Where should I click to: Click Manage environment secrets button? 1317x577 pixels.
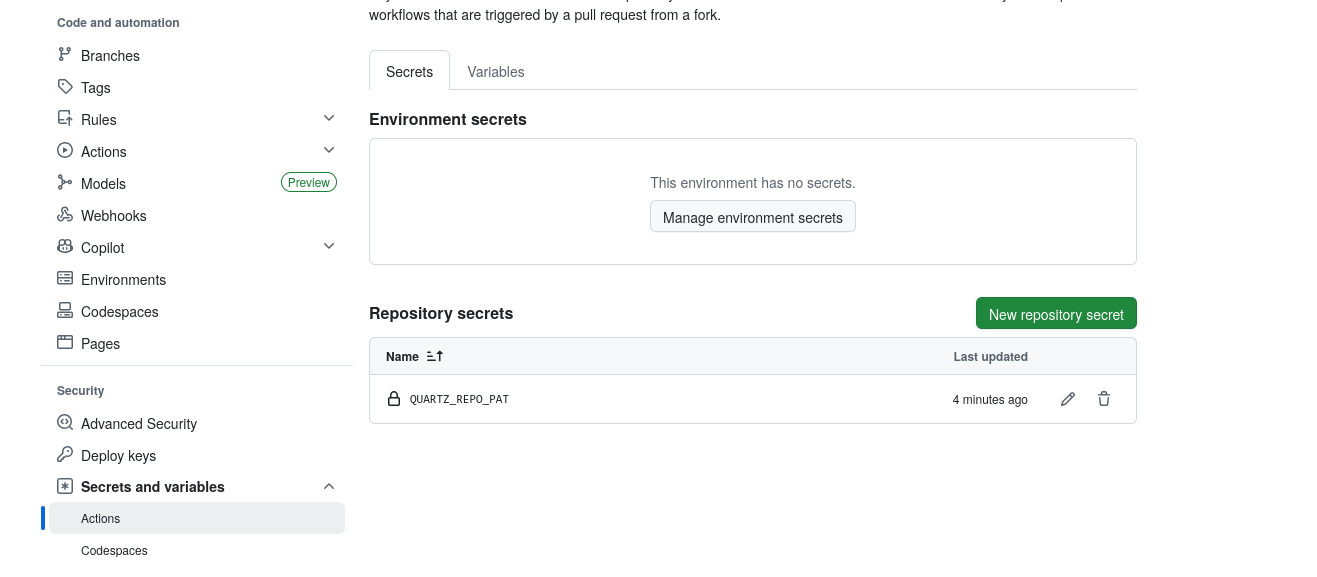point(752,217)
